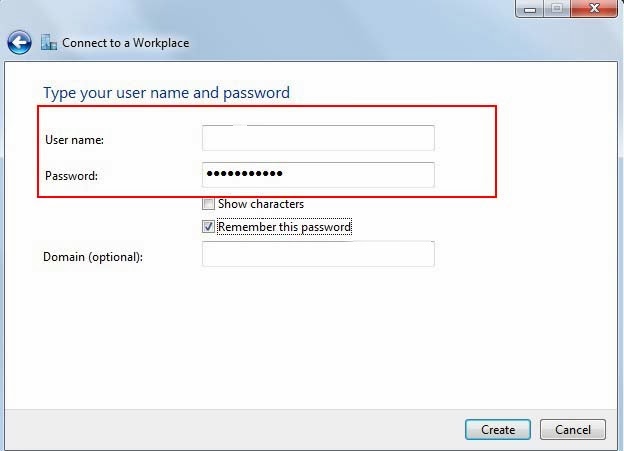This screenshot has height=451, width=624.
Task: Click the Connect to a Workplace title text
Action: pos(125,43)
